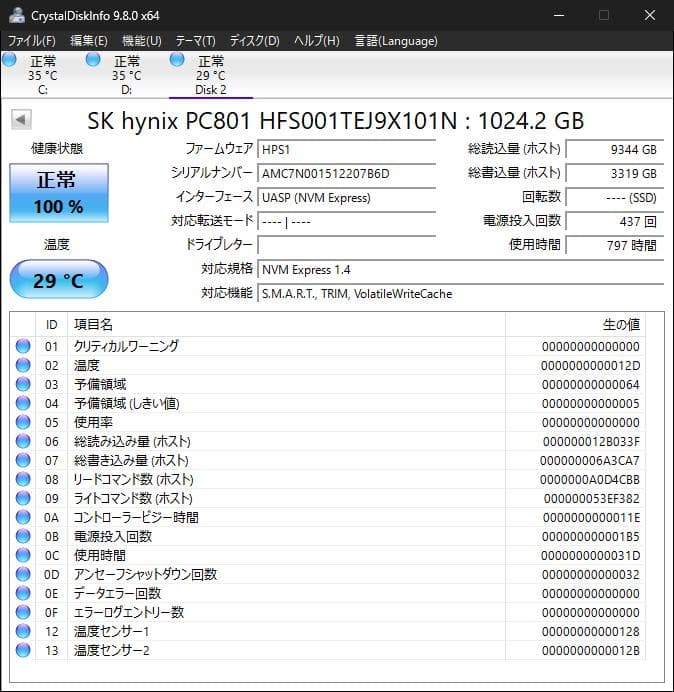Click raw value 000000000011E

(x=591, y=517)
